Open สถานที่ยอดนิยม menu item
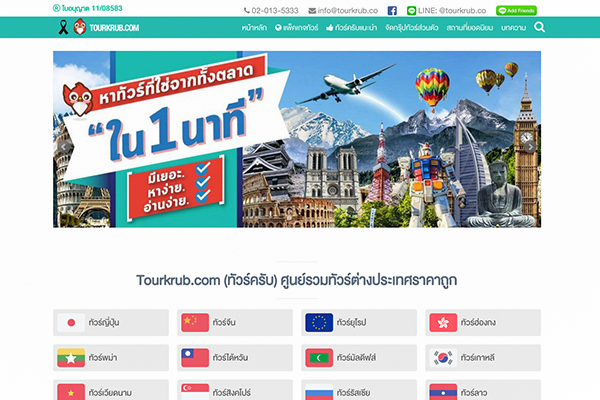This screenshot has height=400, width=600. [x=470, y=28]
